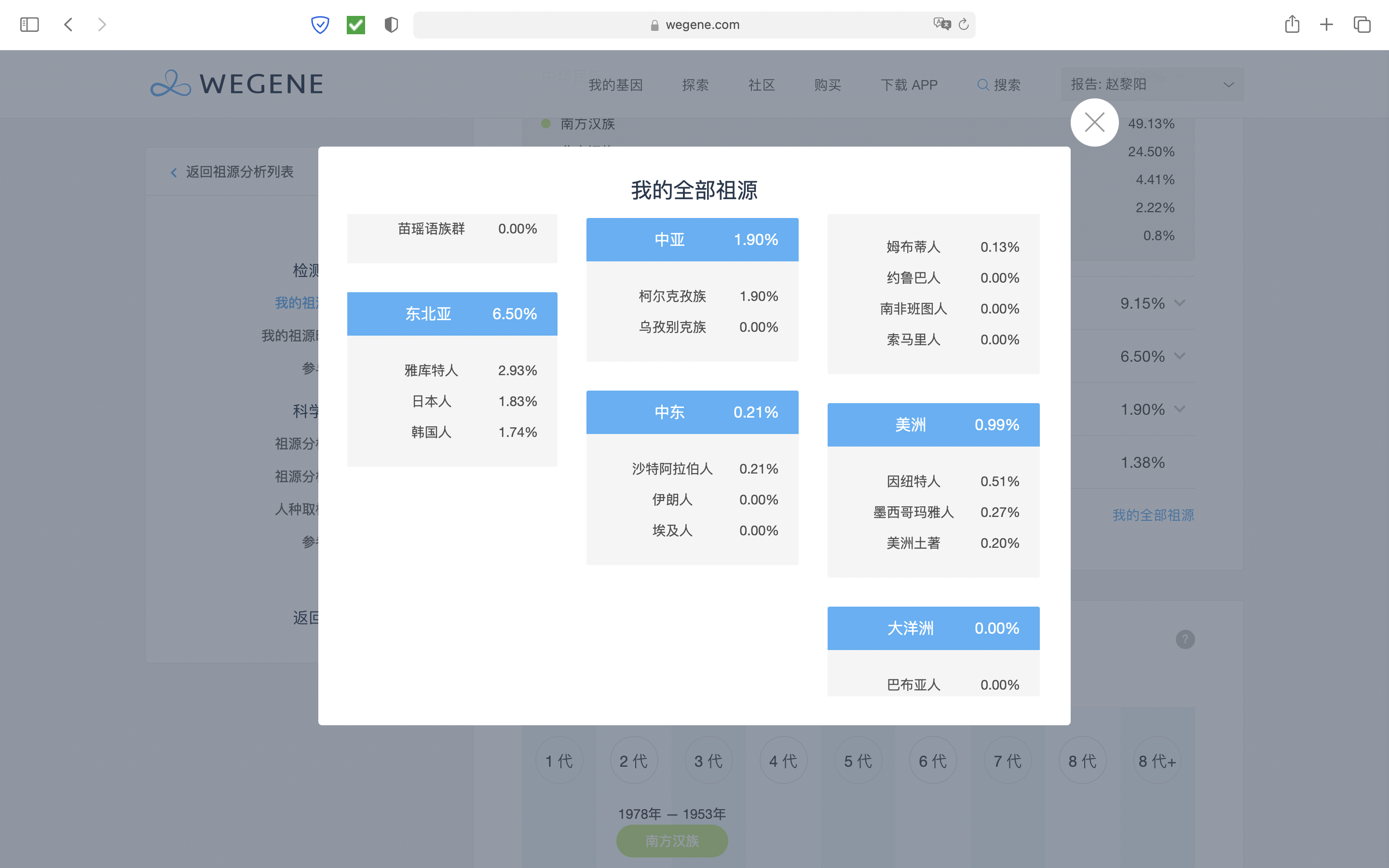This screenshot has height=868, width=1389.
Task: Open 下载 APP menu item
Action: 909,85
